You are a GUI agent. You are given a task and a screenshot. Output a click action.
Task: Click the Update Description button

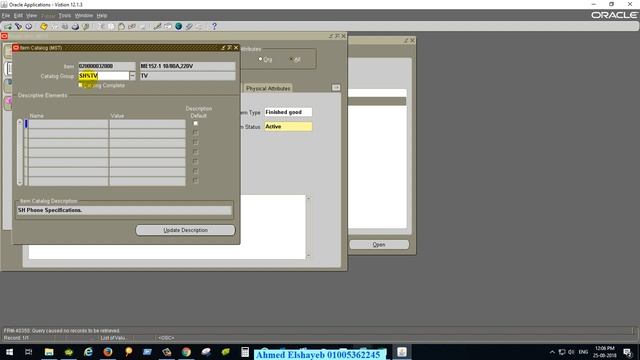[185, 230]
